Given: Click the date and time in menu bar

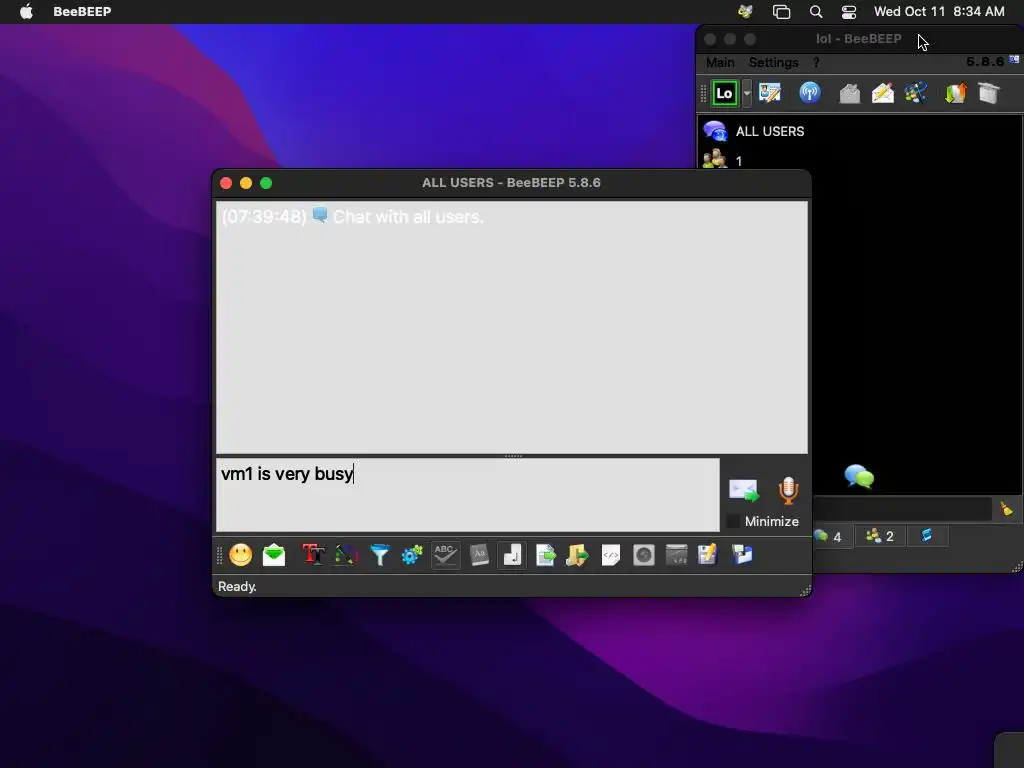Looking at the screenshot, I should click(939, 12).
